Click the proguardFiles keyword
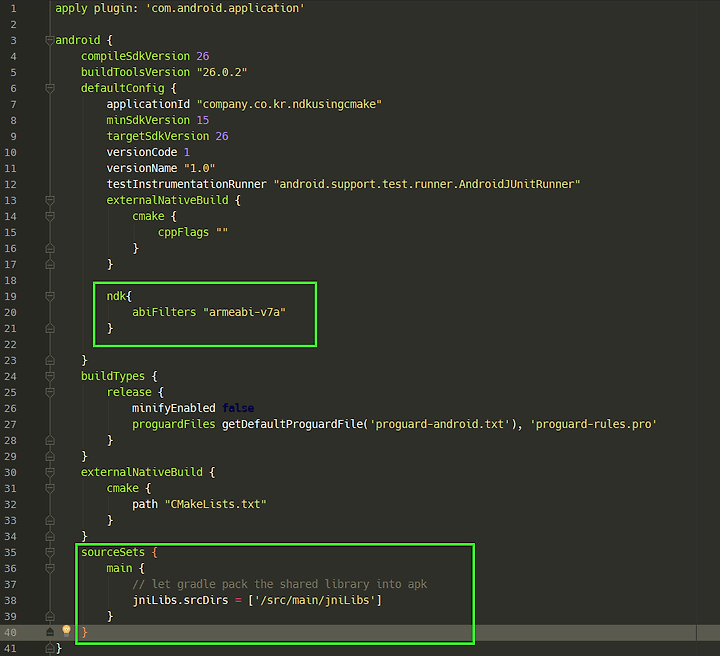 174,424
